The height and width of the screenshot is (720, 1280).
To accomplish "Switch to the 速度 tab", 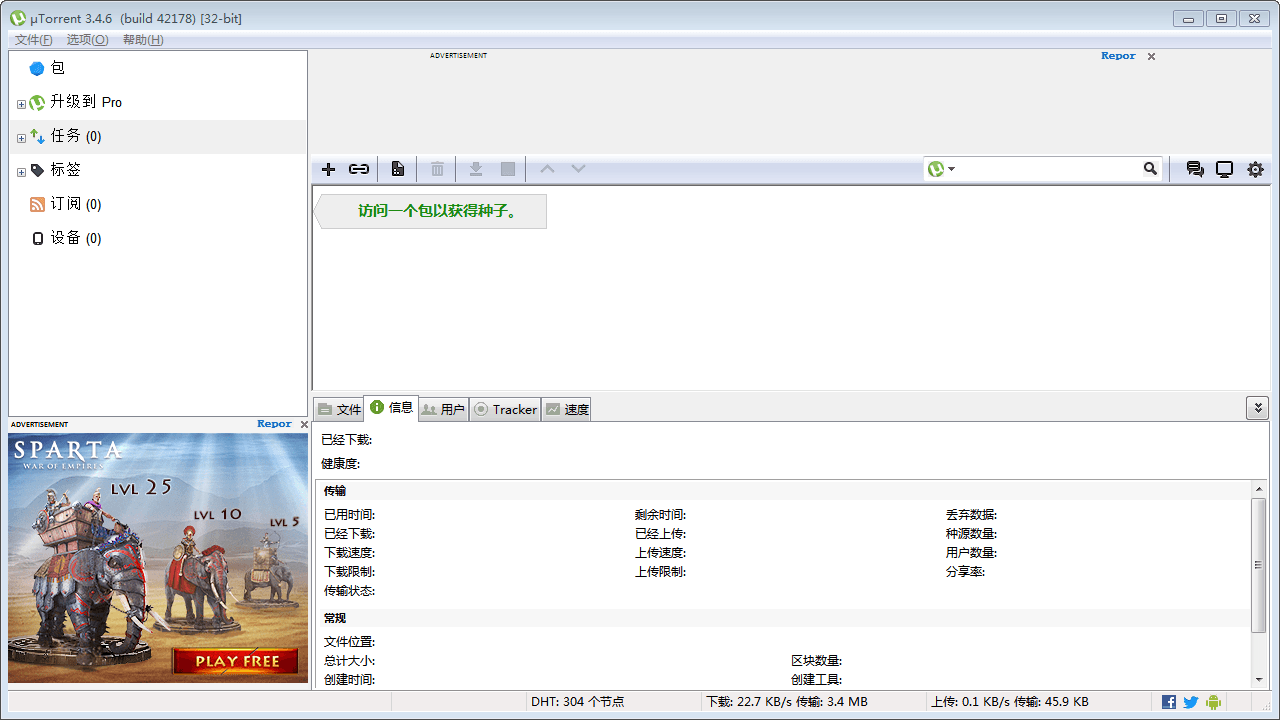I will pos(566,409).
